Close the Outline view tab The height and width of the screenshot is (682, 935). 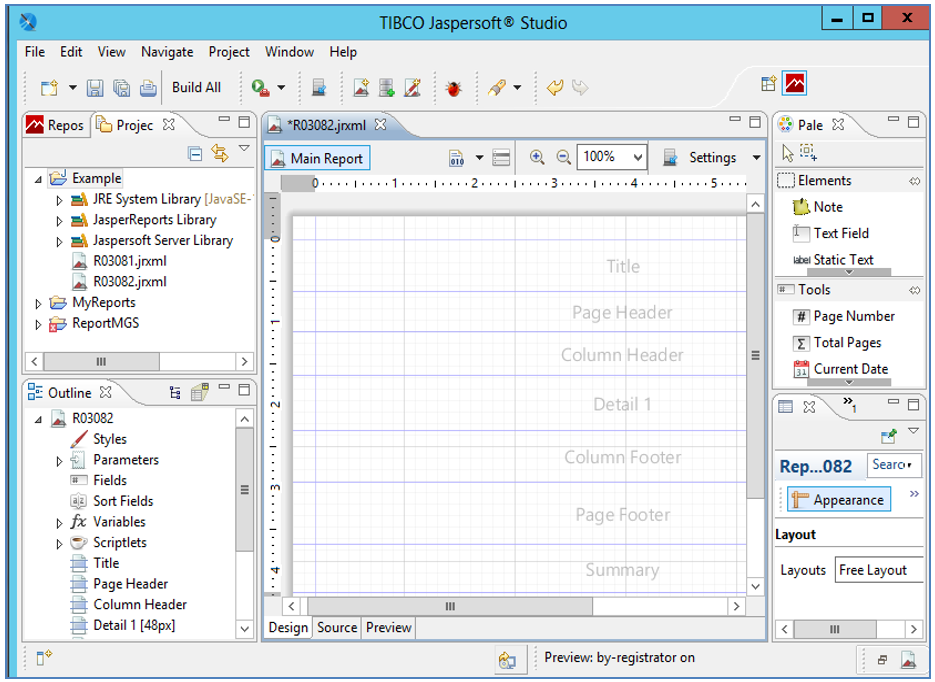click(106, 392)
